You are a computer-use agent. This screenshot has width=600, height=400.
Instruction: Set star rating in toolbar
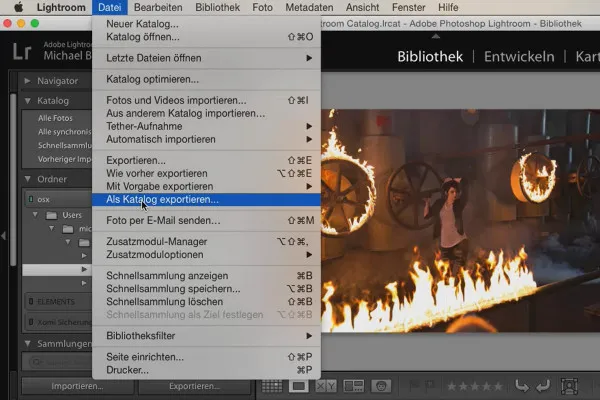click(x=474, y=386)
